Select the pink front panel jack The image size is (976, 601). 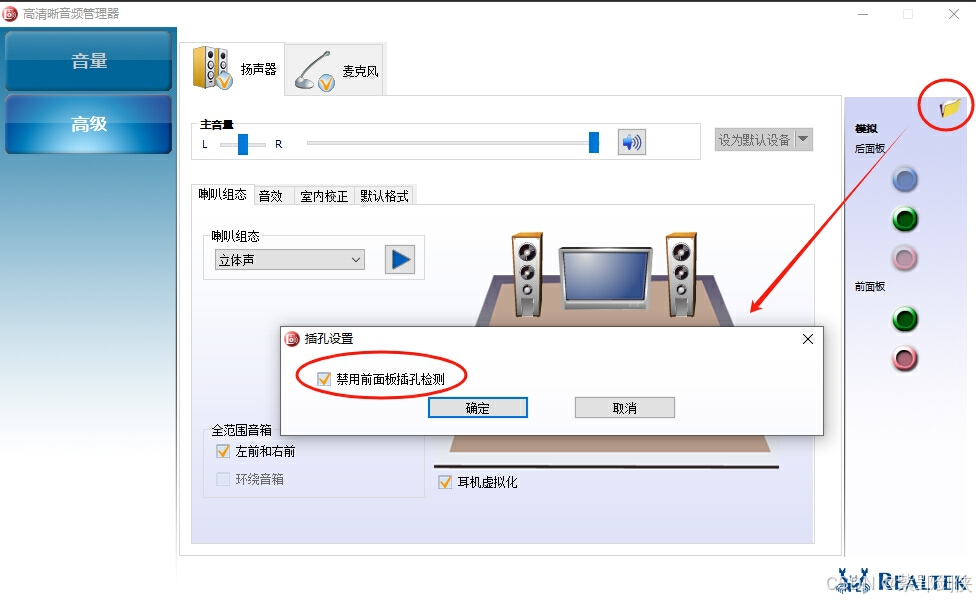click(904, 358)
